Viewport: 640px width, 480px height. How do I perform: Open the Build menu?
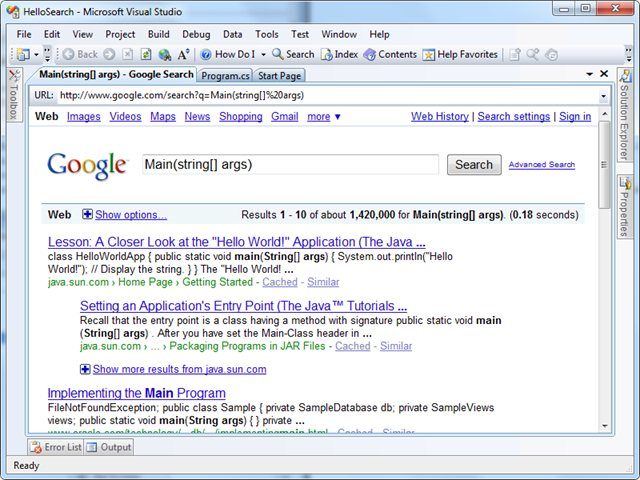158,34
